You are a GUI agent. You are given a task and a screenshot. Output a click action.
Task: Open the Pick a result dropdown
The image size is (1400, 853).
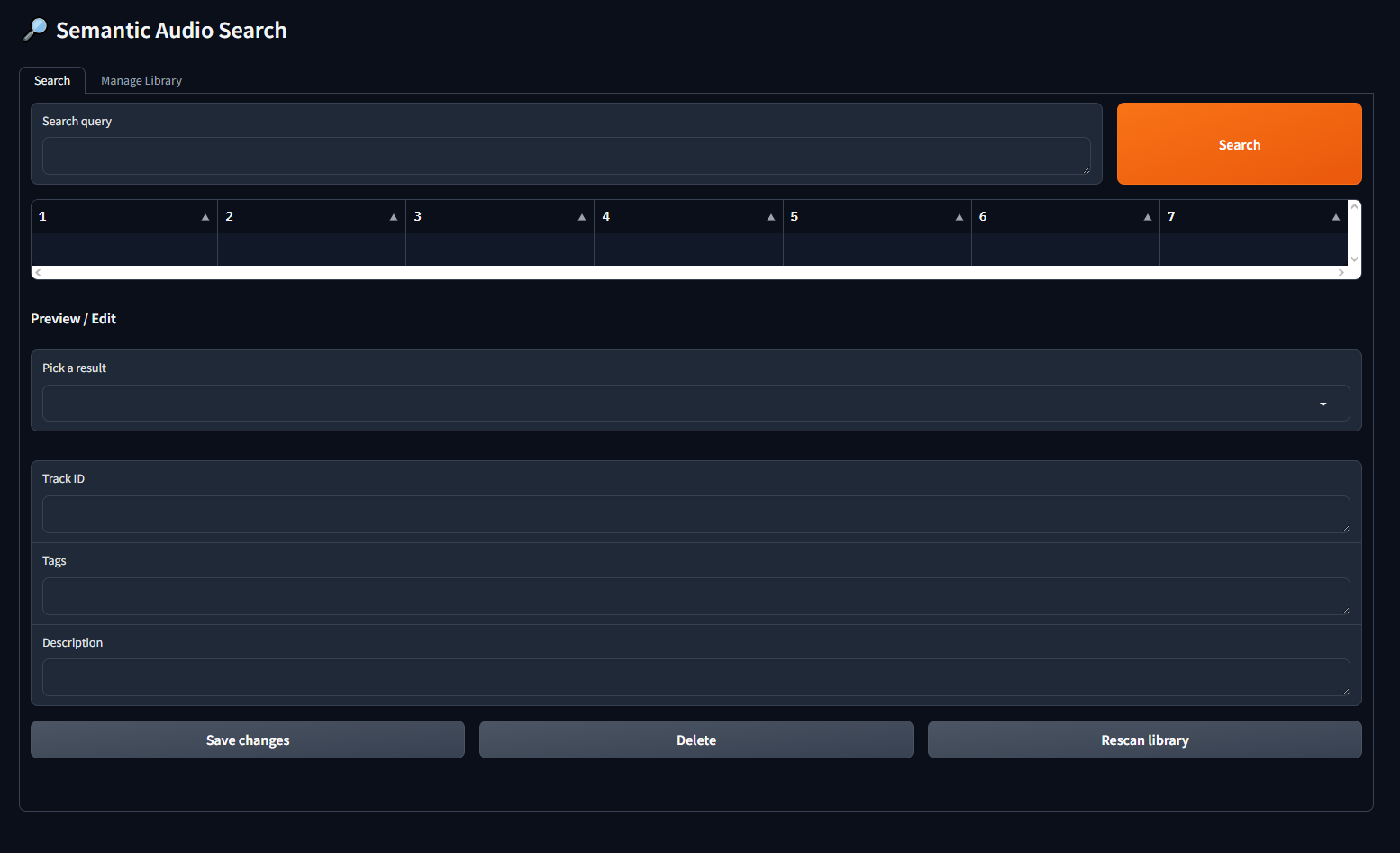coord(695,404)
